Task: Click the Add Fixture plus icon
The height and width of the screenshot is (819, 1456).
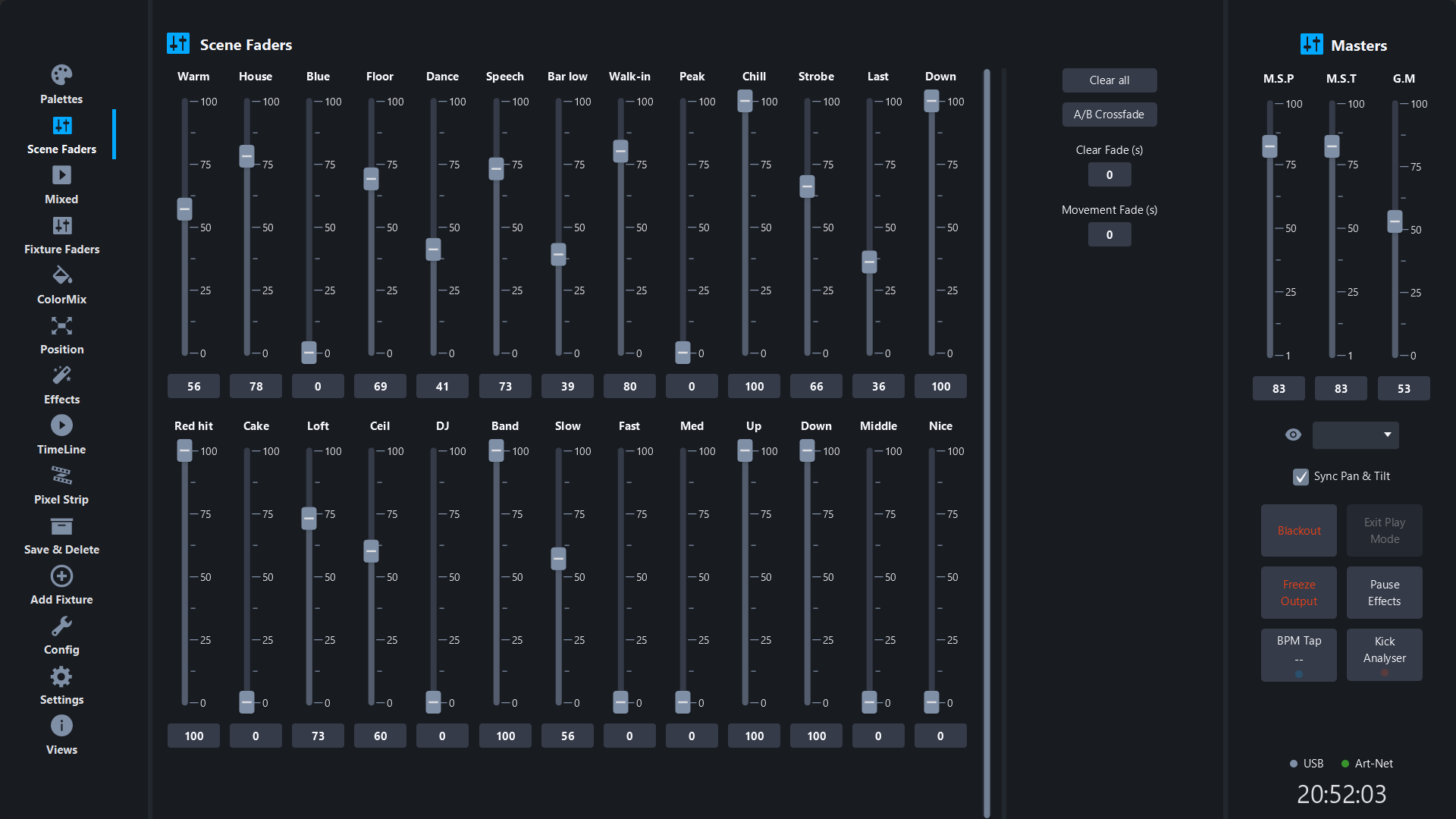Action: [x=61, y=576]
